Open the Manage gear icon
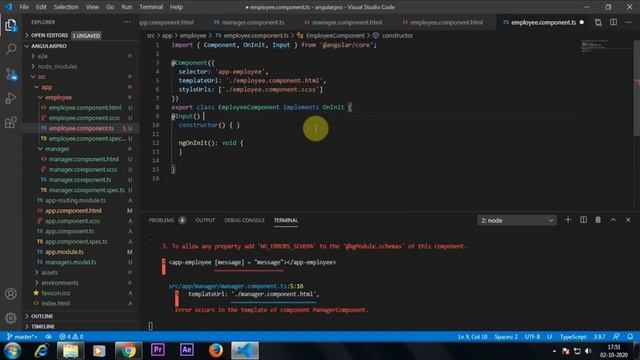 pos(11,318)
